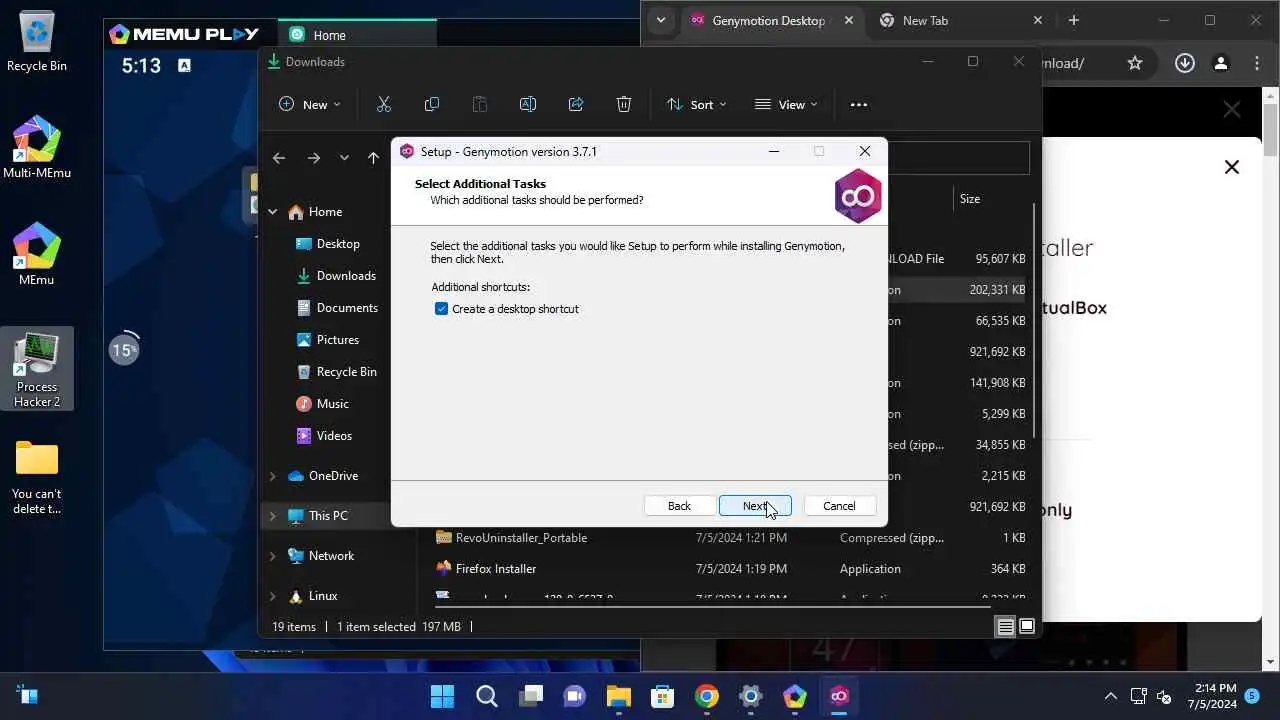Click the Rename icon in Explorer toolbar
The image size is (1280, 720).
(x=528, y=104)
